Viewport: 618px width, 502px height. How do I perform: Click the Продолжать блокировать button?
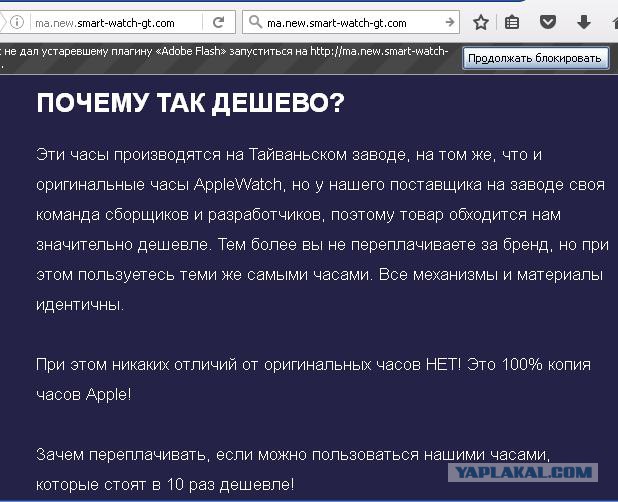point(535,58)
